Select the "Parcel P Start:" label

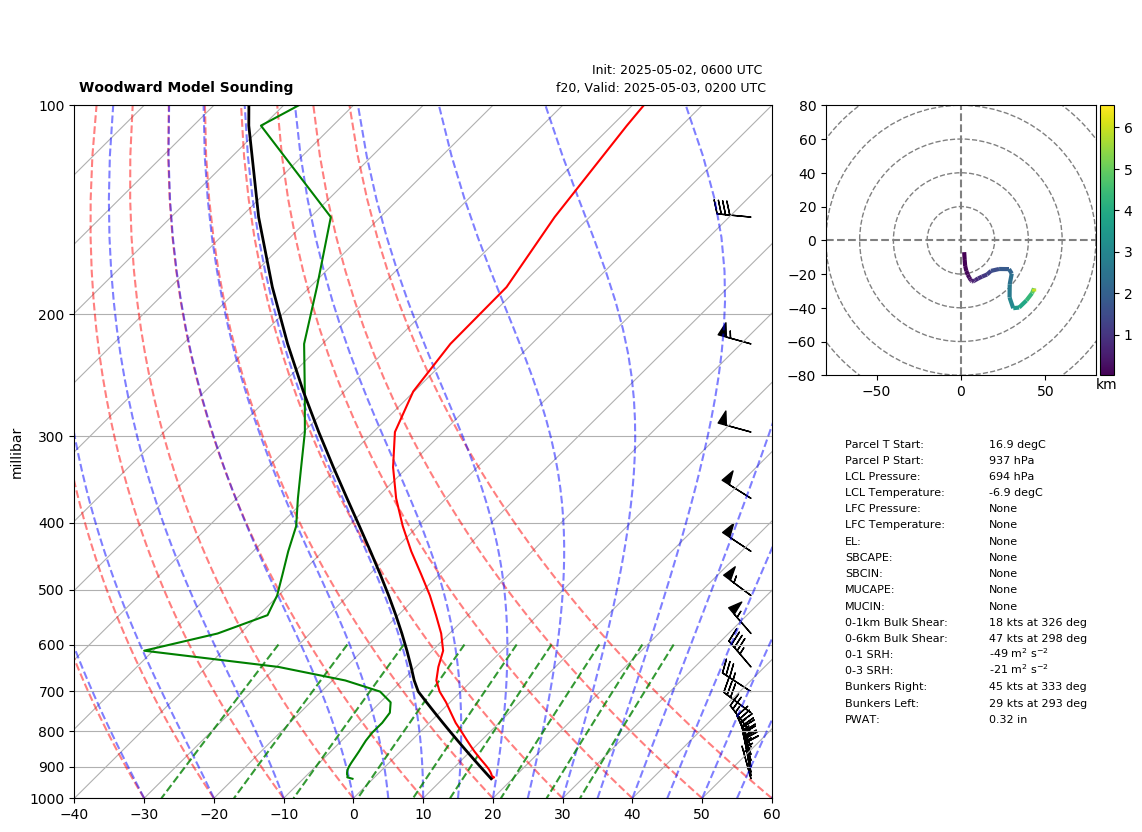pyautogui.click(x=883, y=460)
